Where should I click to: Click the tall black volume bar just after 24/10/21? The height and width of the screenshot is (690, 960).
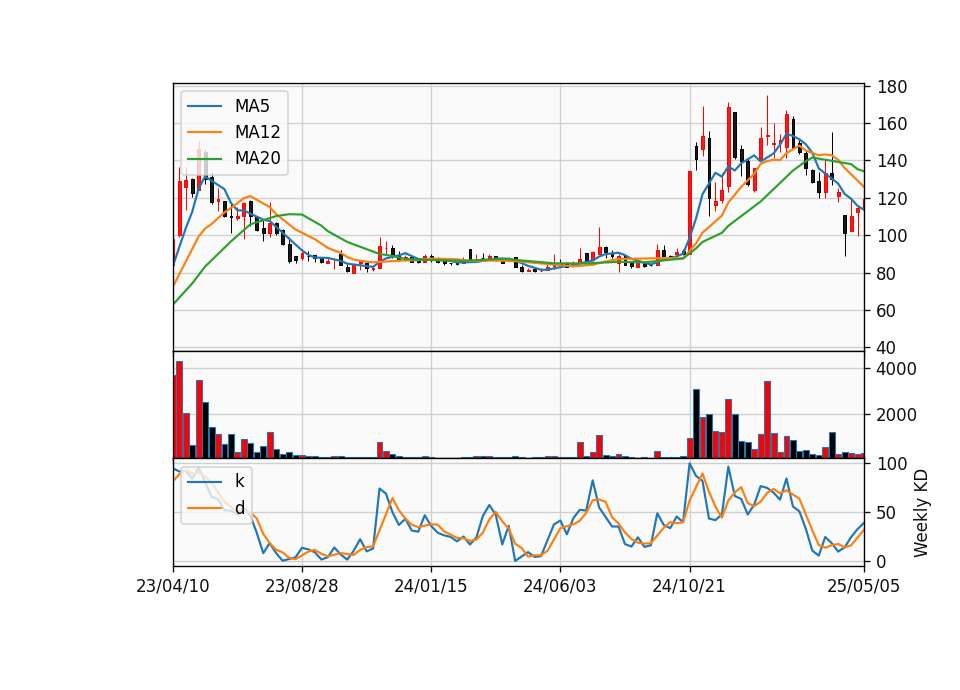696,424
